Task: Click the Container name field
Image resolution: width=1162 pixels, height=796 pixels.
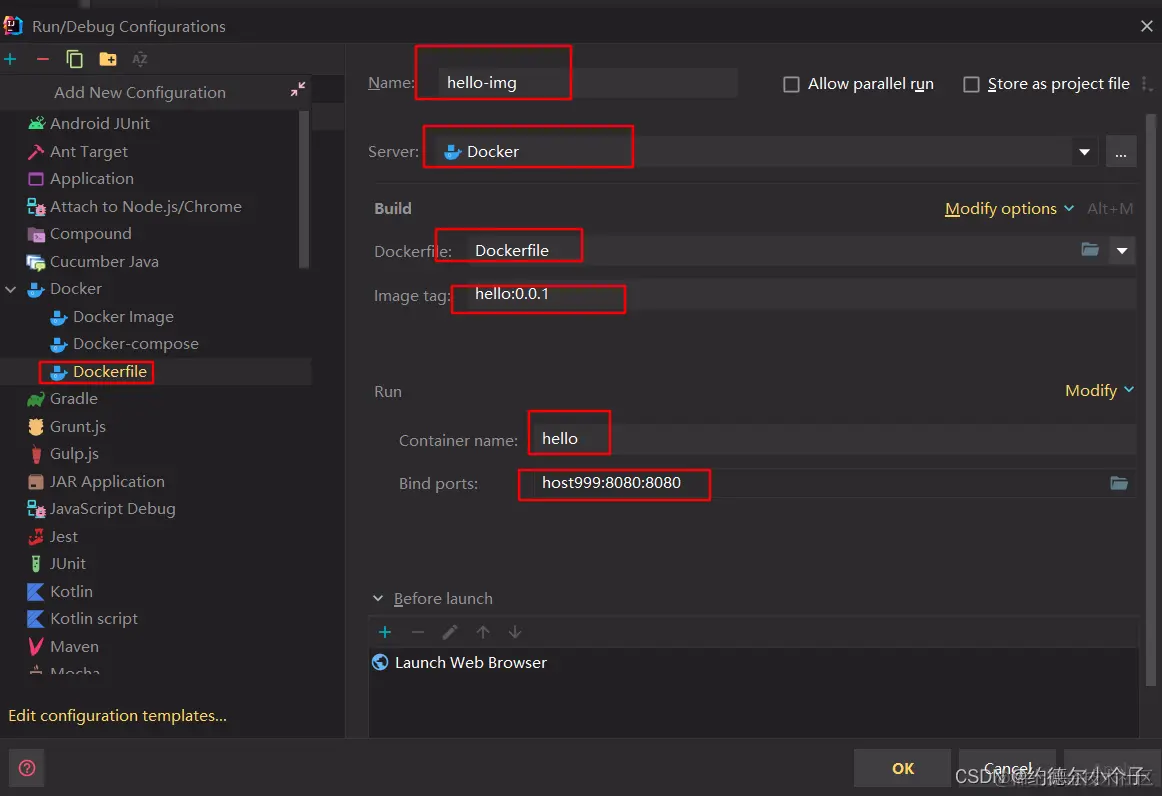Action: pyautogui.click(x=832, y=439)
